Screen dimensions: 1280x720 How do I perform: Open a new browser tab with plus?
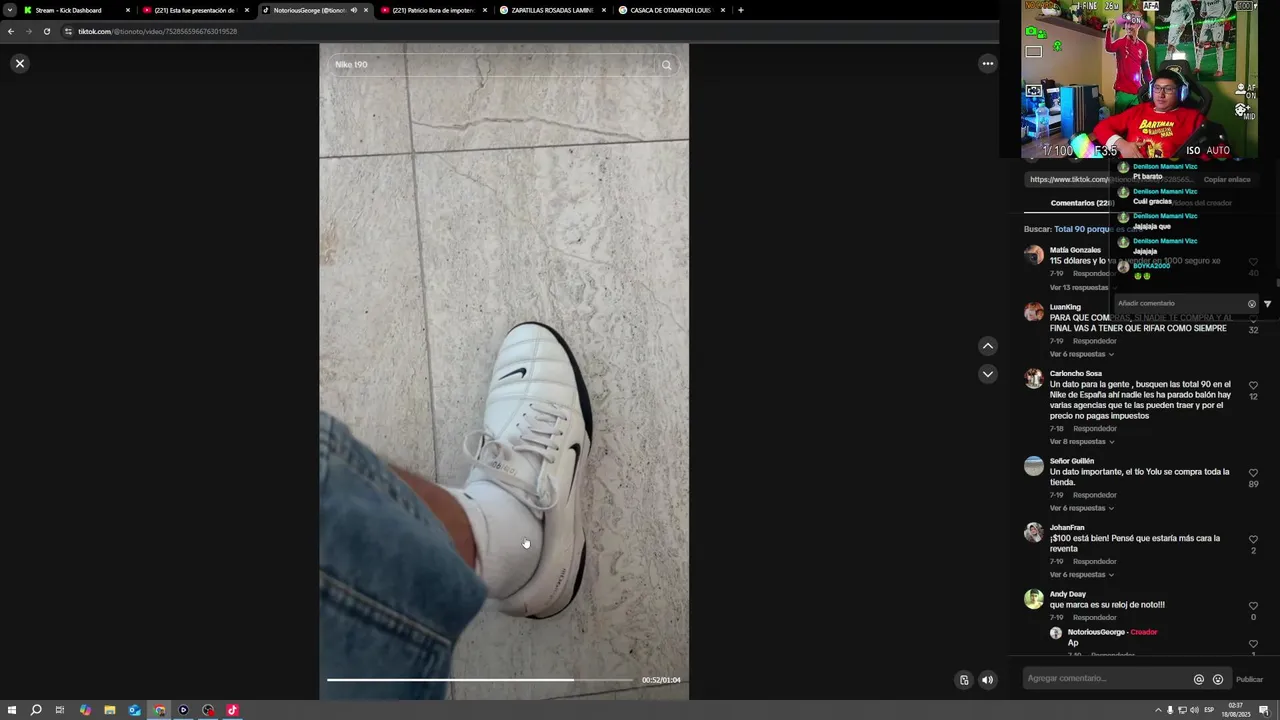click(740, 10)
